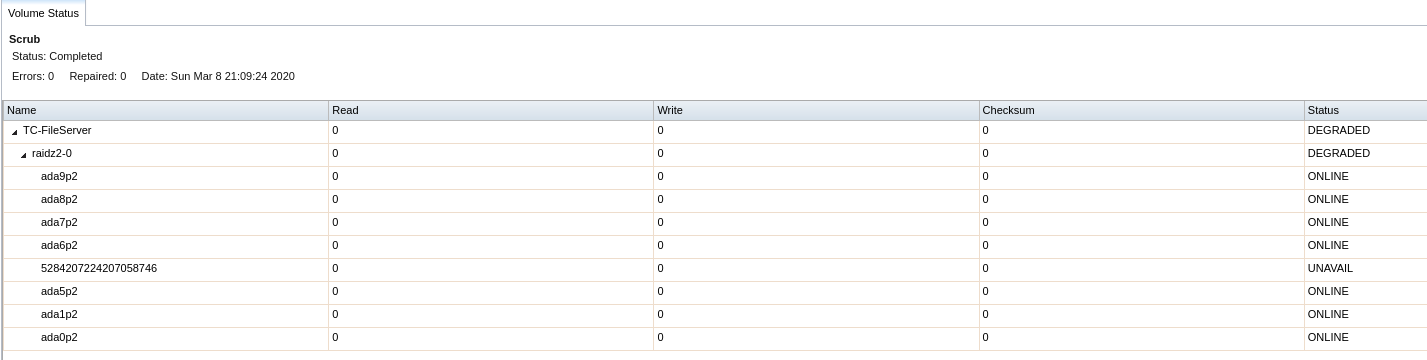Select the ada8p2 disk row

[x=714, y=200]
